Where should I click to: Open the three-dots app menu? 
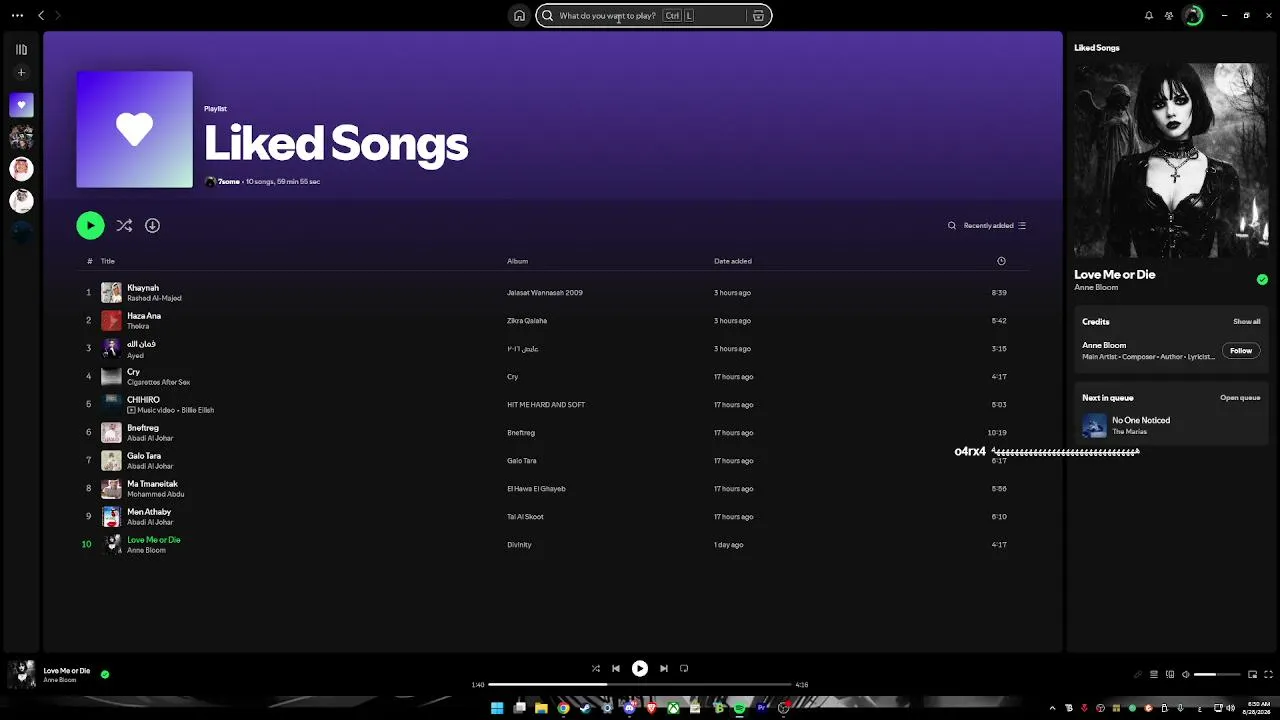pyautogui.click(x=17, y=16)
